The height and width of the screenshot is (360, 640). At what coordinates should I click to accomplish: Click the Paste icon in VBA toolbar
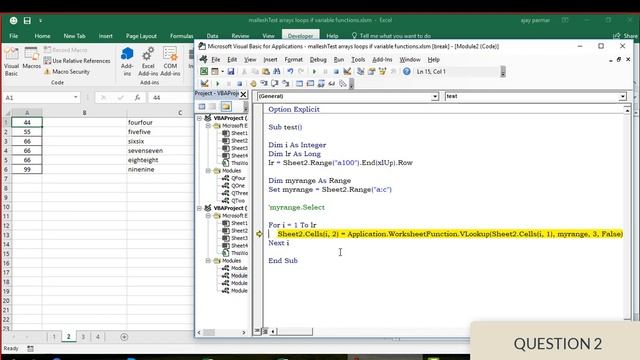265,71
